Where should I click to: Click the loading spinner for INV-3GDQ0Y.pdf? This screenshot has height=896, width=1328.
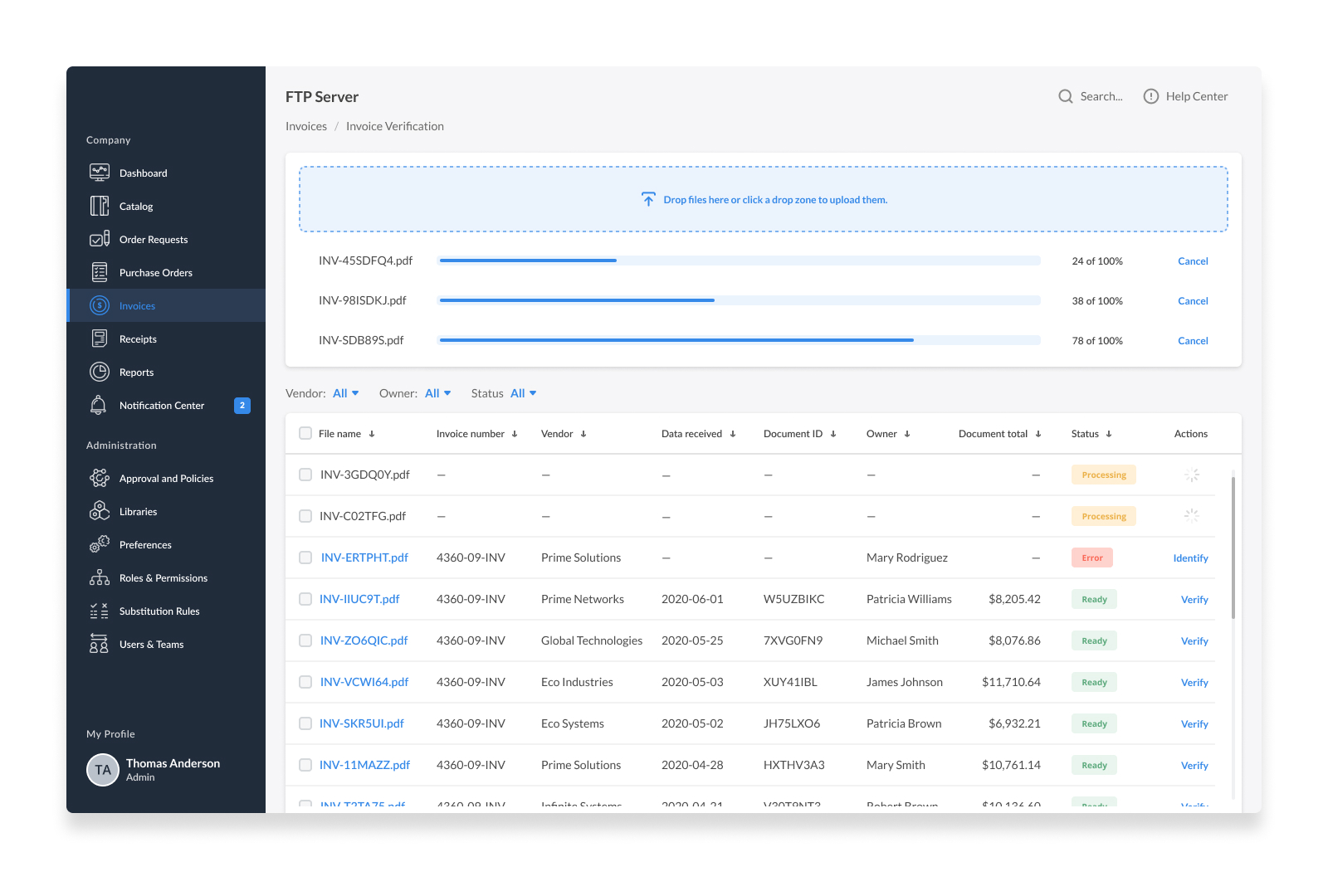[x=1192, y=475]
